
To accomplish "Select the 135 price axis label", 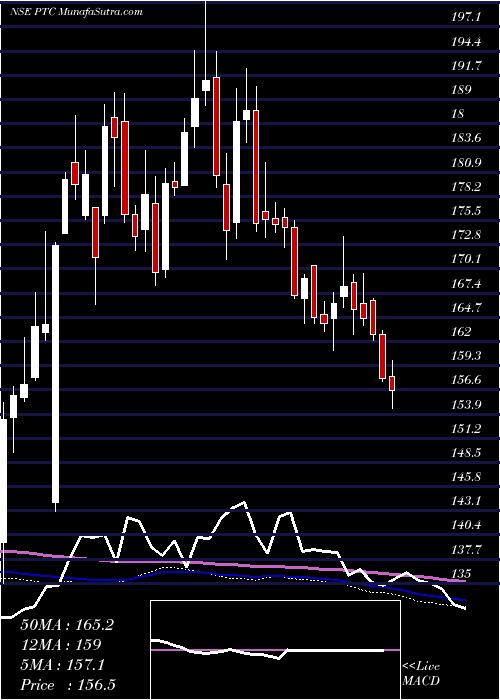I will [461, 573].
